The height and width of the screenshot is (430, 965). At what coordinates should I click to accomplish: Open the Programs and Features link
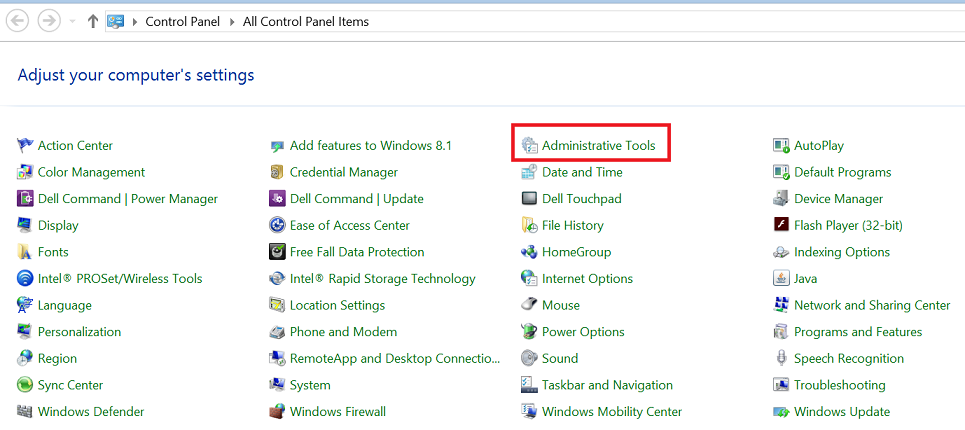tap(857, 332)
